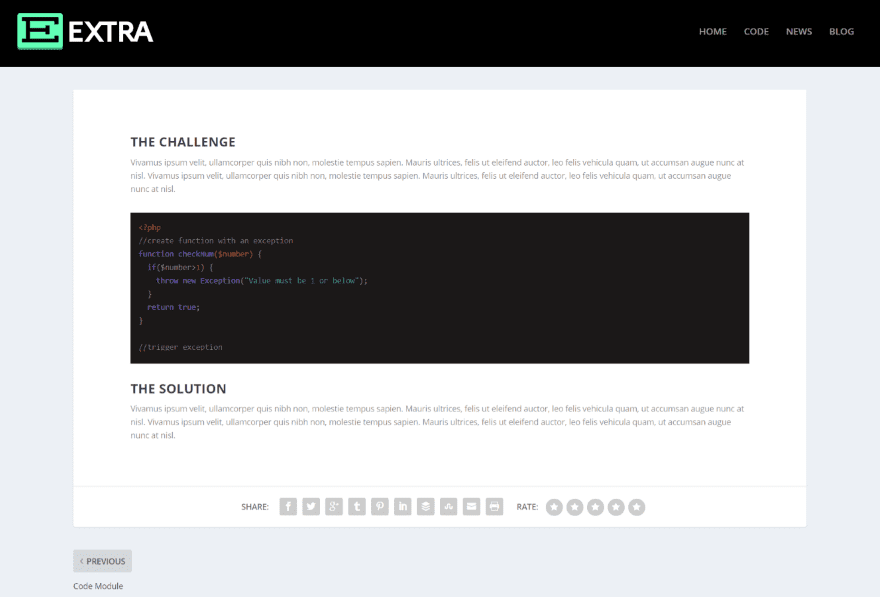Navigate to the Blog menu item

(842, 32)
